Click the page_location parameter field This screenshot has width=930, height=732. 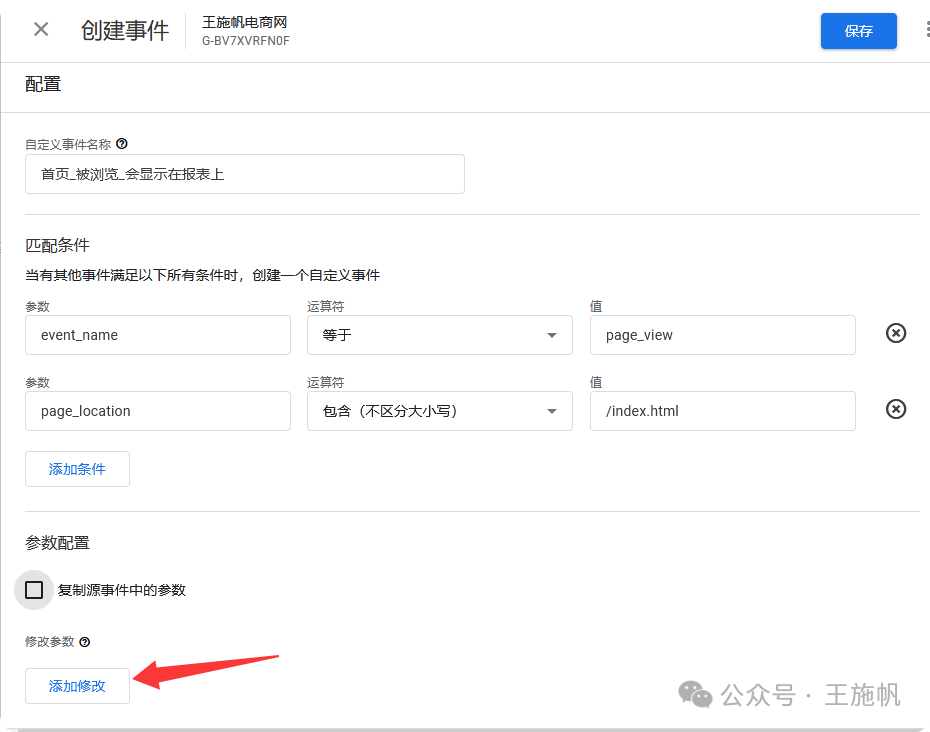point(158,411)
